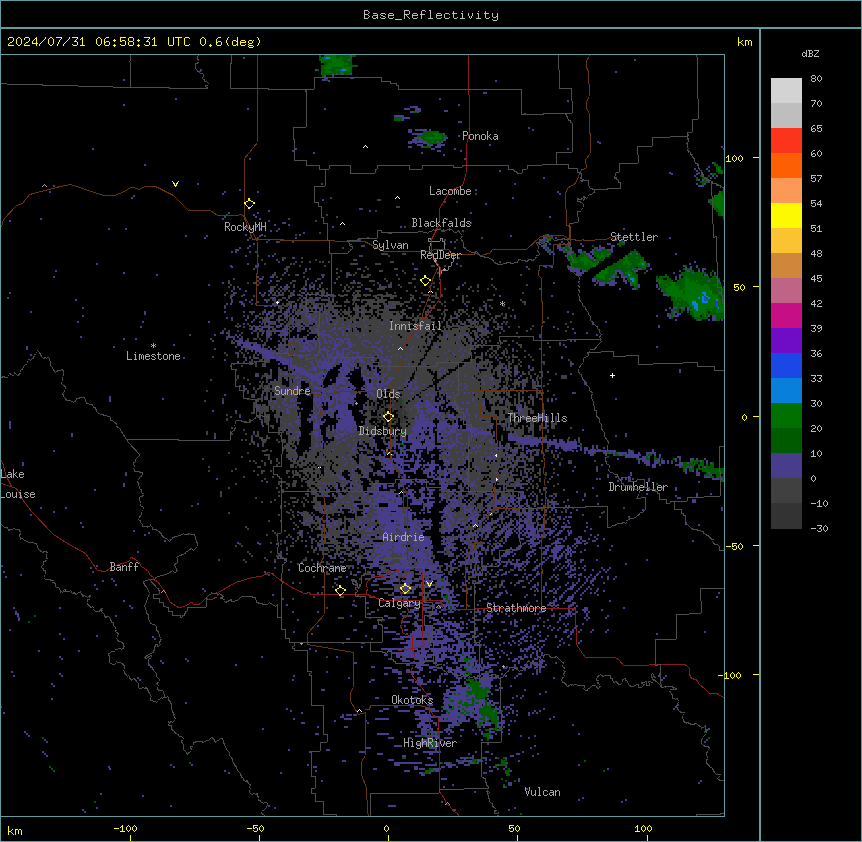Click the 2024/07/31 06:58:31 UTC timestamp
The image size is (862, 842).
point(98,42)
